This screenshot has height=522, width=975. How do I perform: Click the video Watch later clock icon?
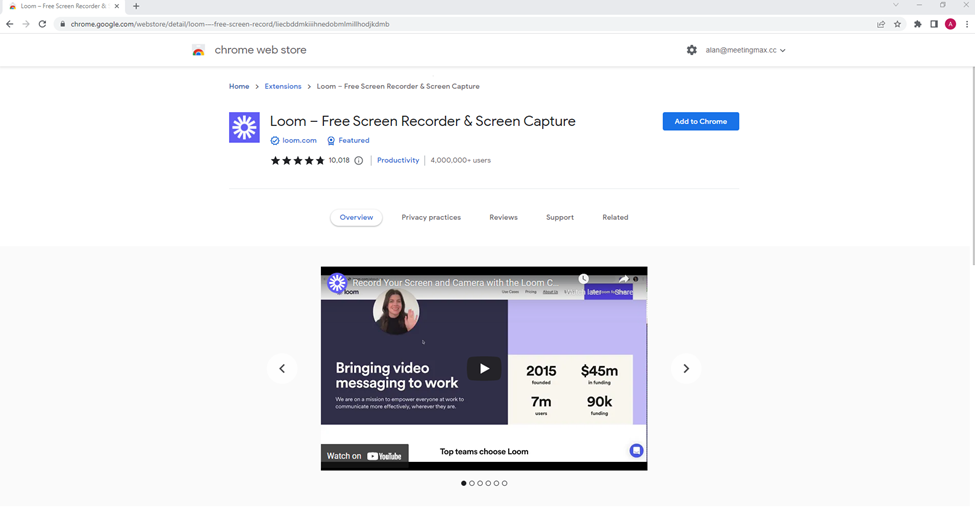click(583, 279)
